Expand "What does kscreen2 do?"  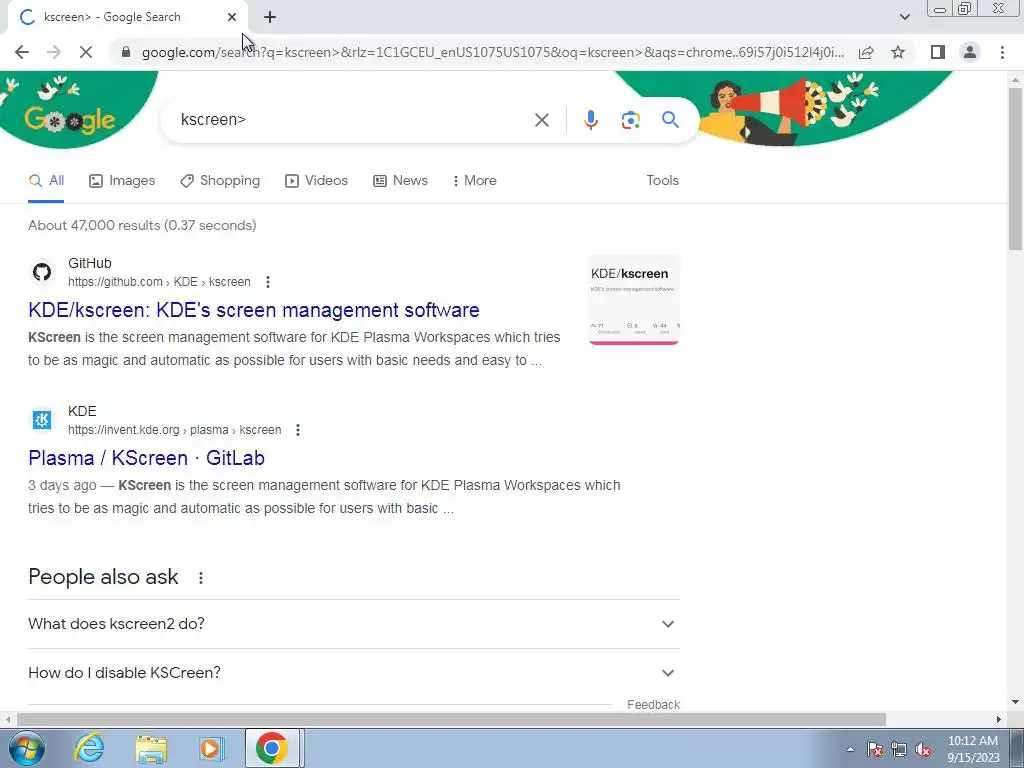pyautogui.click(x=353, y=624)
